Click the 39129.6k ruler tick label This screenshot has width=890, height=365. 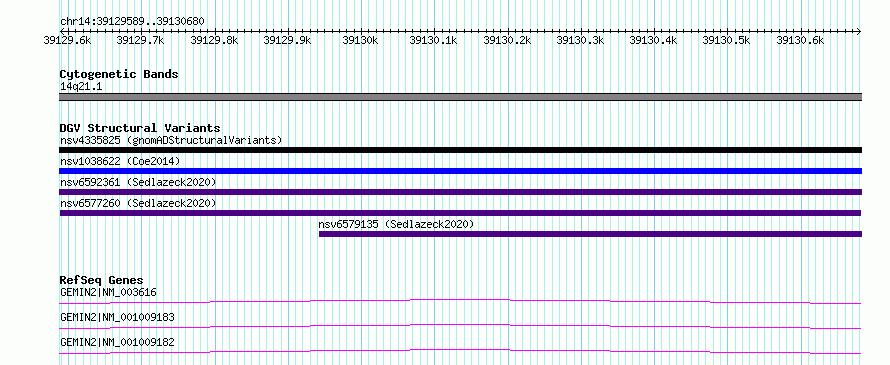click(x=67, y=40)
